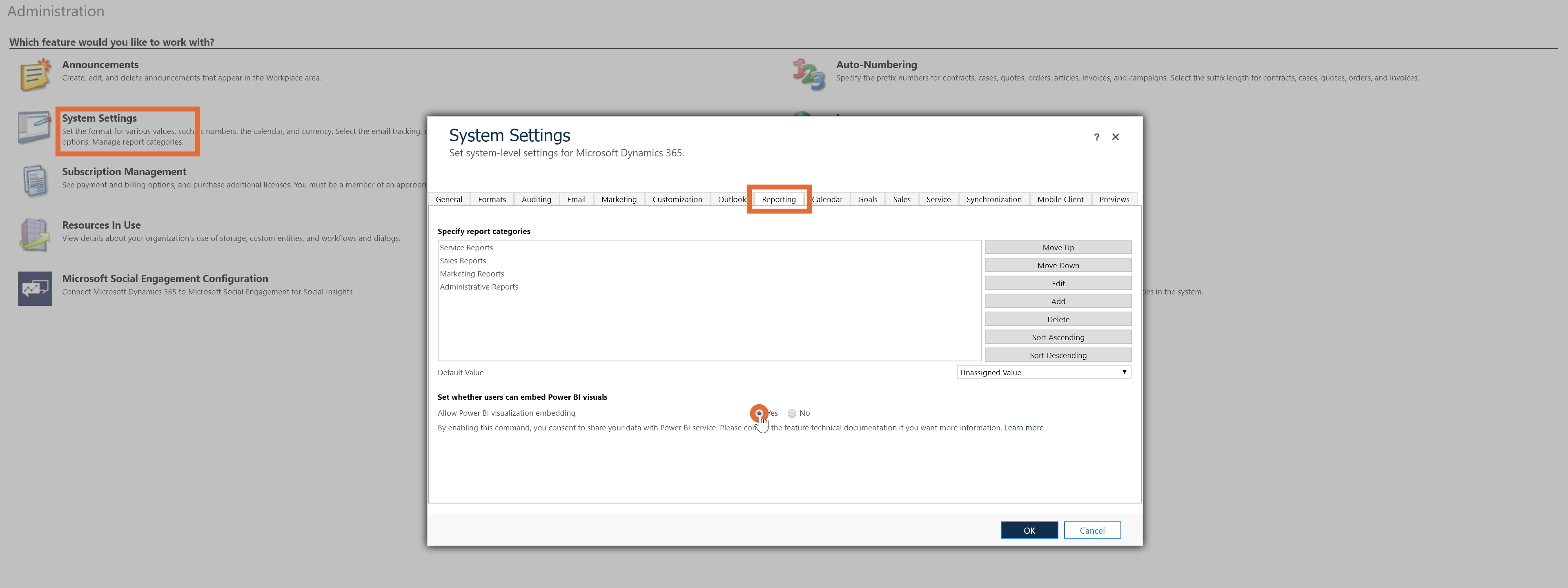Screen dimensions: 1568x588
Task: Click Sort Ascending for report categories
Action: pyautogui.click(x=1058, y=337)
